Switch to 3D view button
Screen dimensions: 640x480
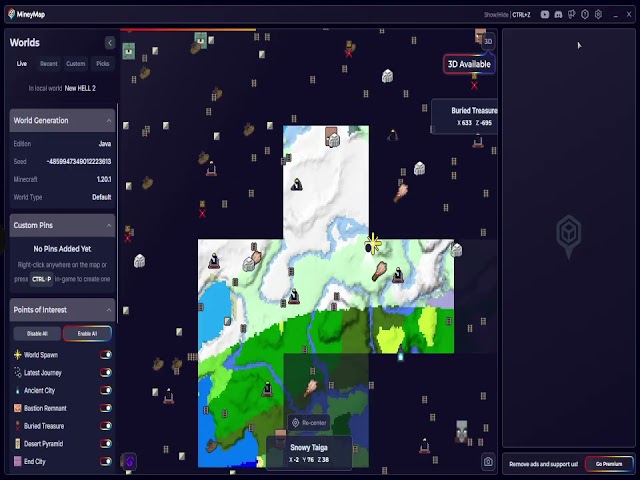(x=488, y=41)
